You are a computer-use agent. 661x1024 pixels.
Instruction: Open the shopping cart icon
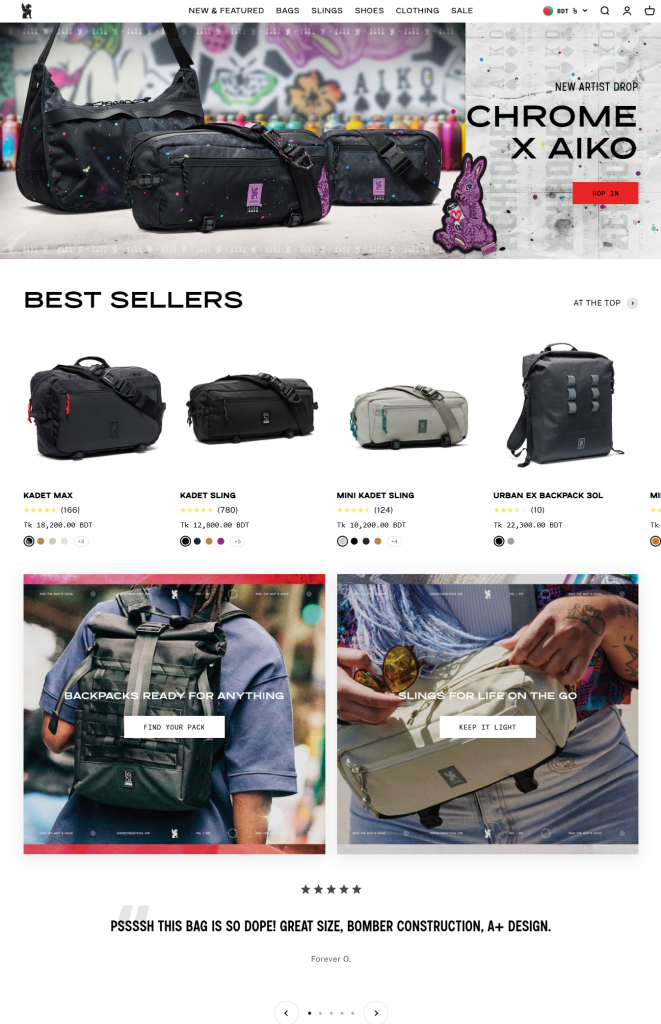[649, 10]
